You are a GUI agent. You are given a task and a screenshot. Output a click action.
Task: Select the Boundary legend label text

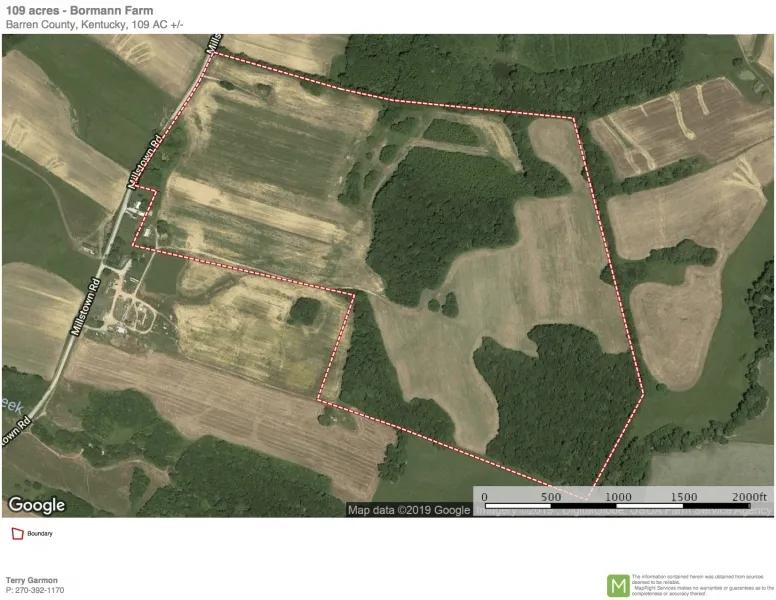(40, 534)
